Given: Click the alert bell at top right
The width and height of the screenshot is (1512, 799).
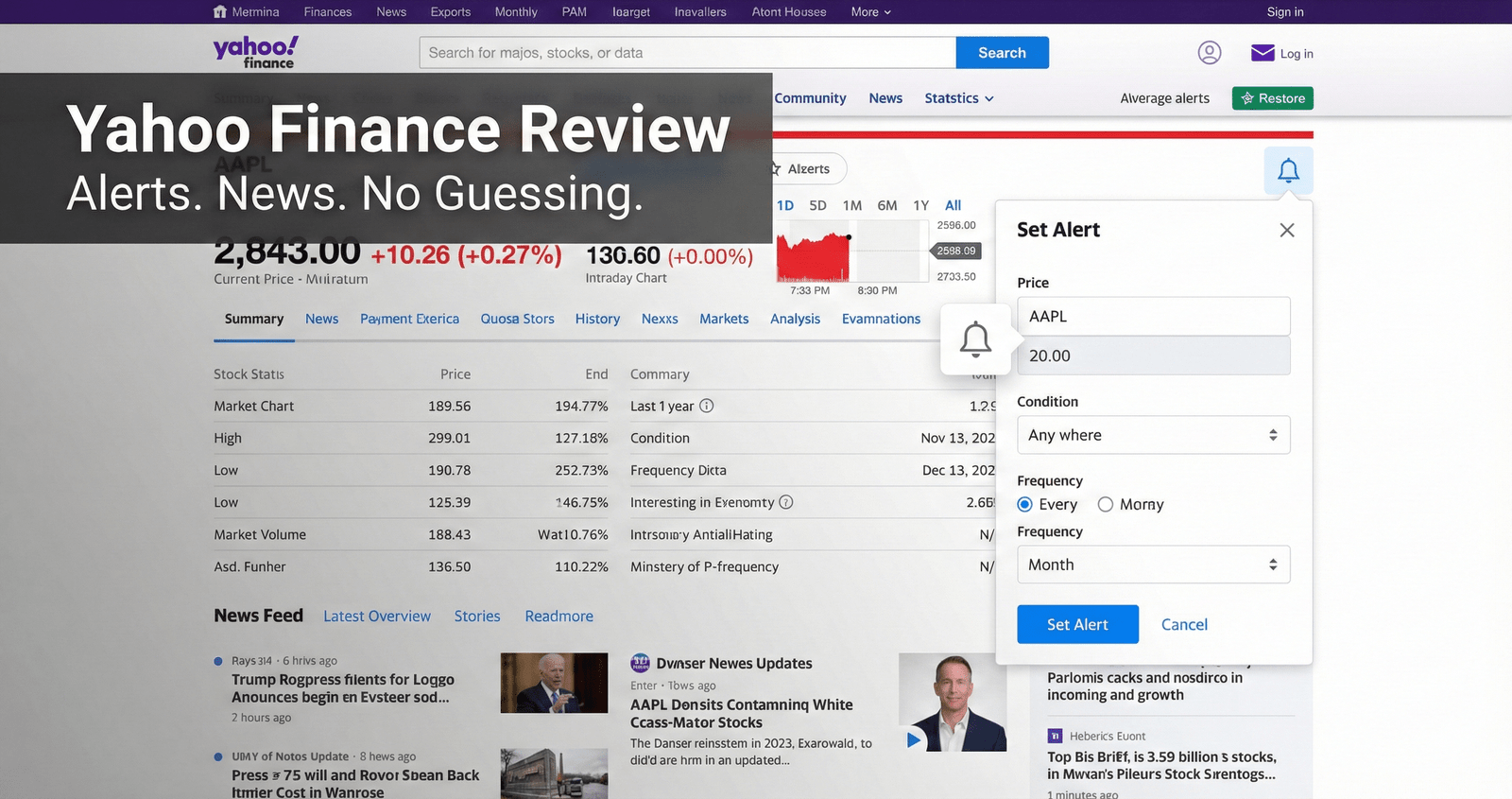Looking at the screenshot, I should [x=1288, y=171].
